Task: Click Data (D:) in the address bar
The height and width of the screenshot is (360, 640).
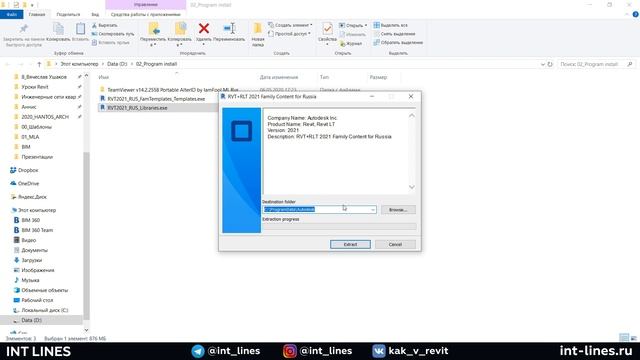Action: point(117,64)
